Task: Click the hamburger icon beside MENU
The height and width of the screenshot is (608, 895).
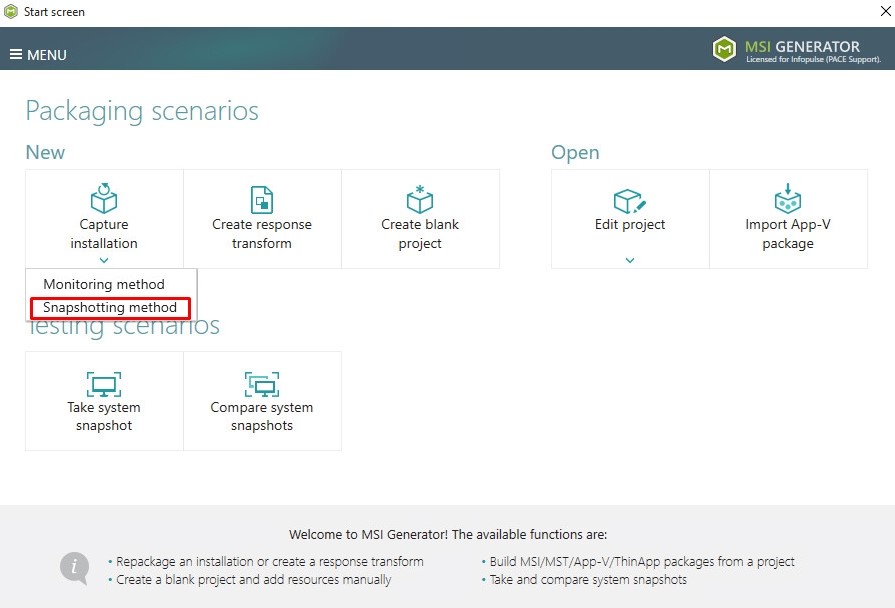Action: pyautogui.click(x=16, y=54)
